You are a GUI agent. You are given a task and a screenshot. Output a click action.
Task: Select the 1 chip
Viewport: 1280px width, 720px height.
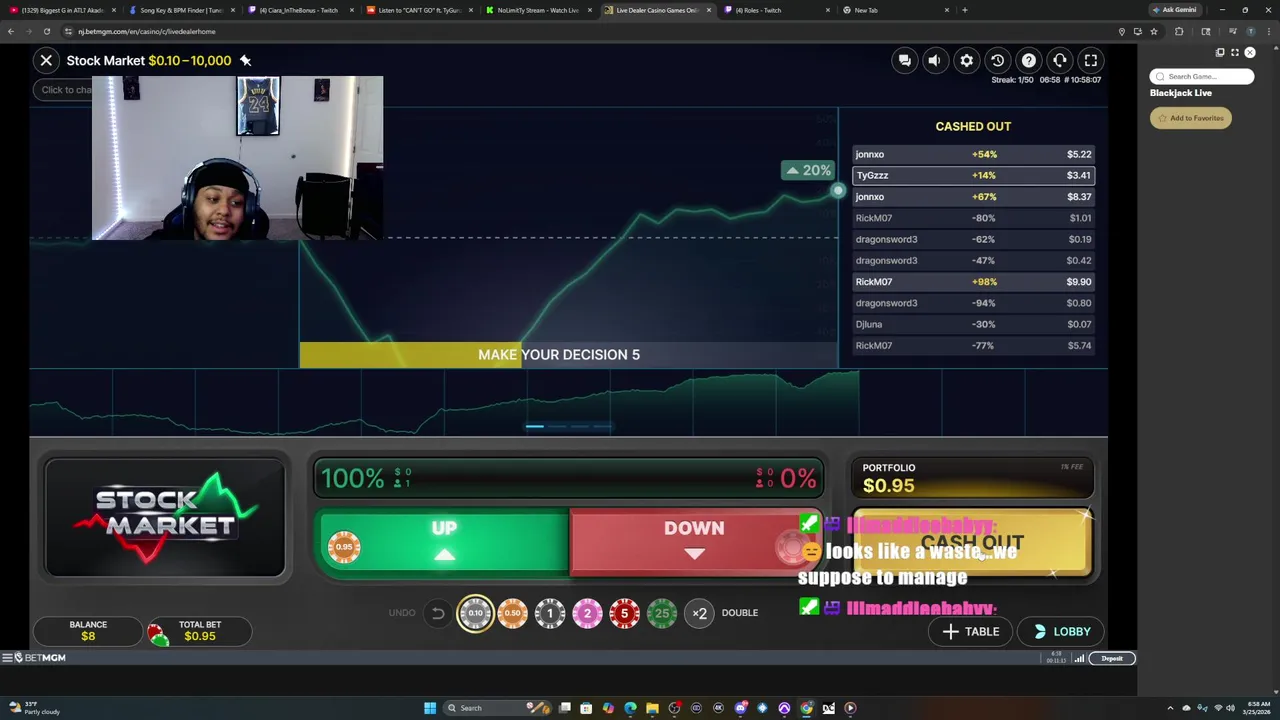(x=549, y=613)
